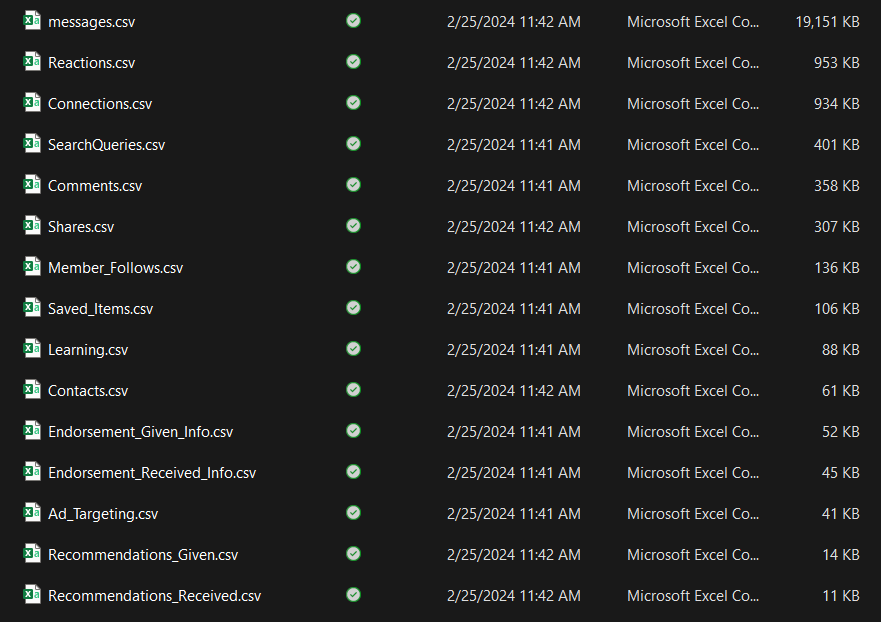This screenshot has height=622, width=881.
Task: Click the 61 KB size value
Action: pyautogui.click(x=841, y=391)
